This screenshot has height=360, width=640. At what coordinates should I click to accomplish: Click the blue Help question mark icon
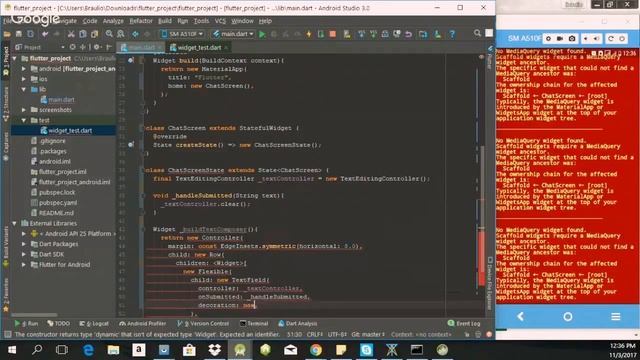[x=452, y=34]
